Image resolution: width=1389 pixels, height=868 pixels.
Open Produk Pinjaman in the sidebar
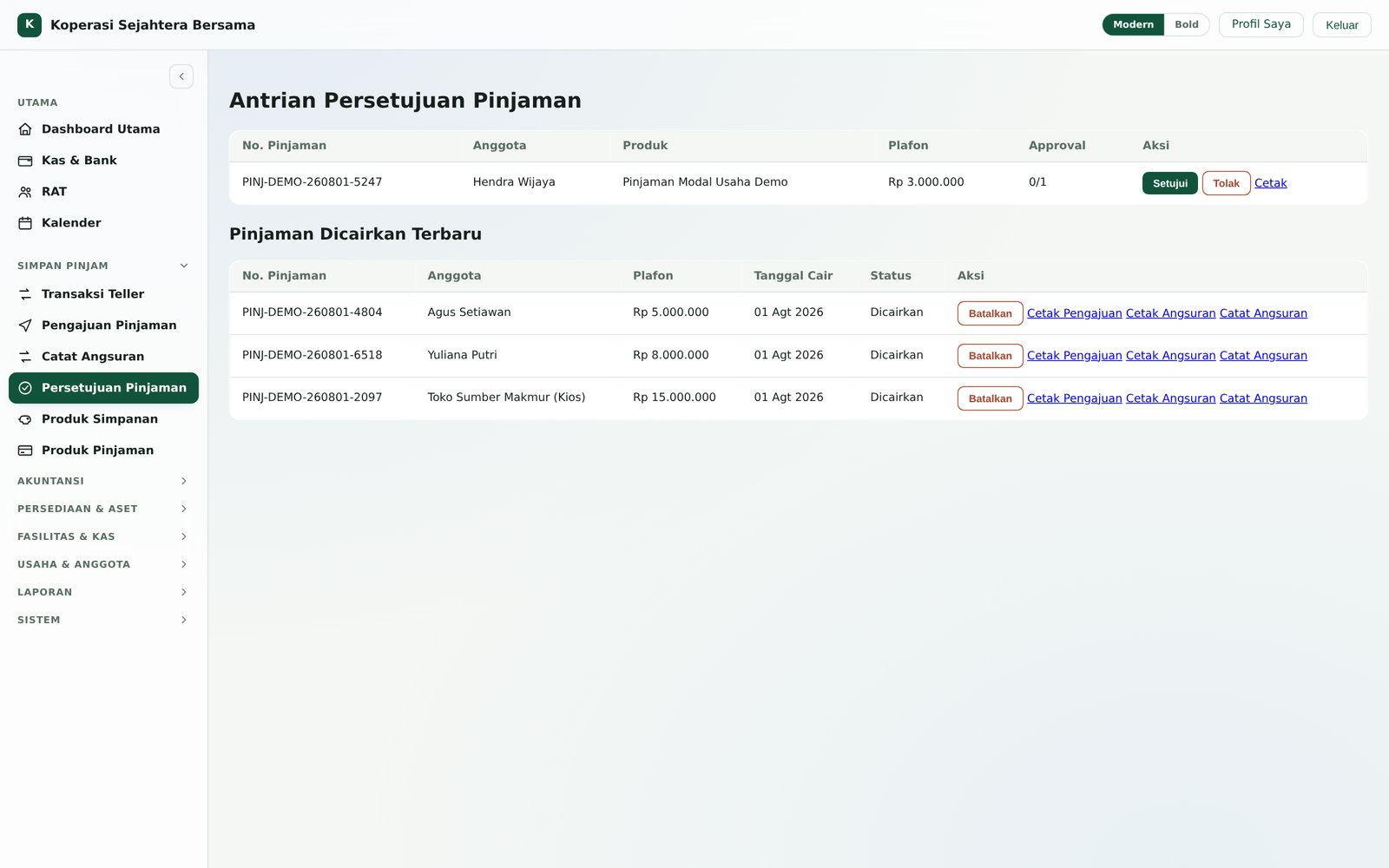point(103,450)
